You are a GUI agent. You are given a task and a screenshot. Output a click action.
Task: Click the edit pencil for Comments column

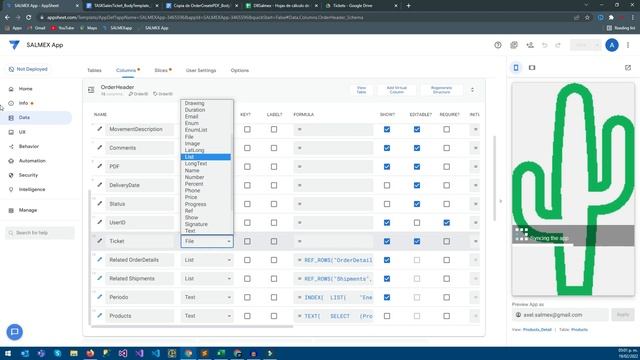click(x=100, y=148)
